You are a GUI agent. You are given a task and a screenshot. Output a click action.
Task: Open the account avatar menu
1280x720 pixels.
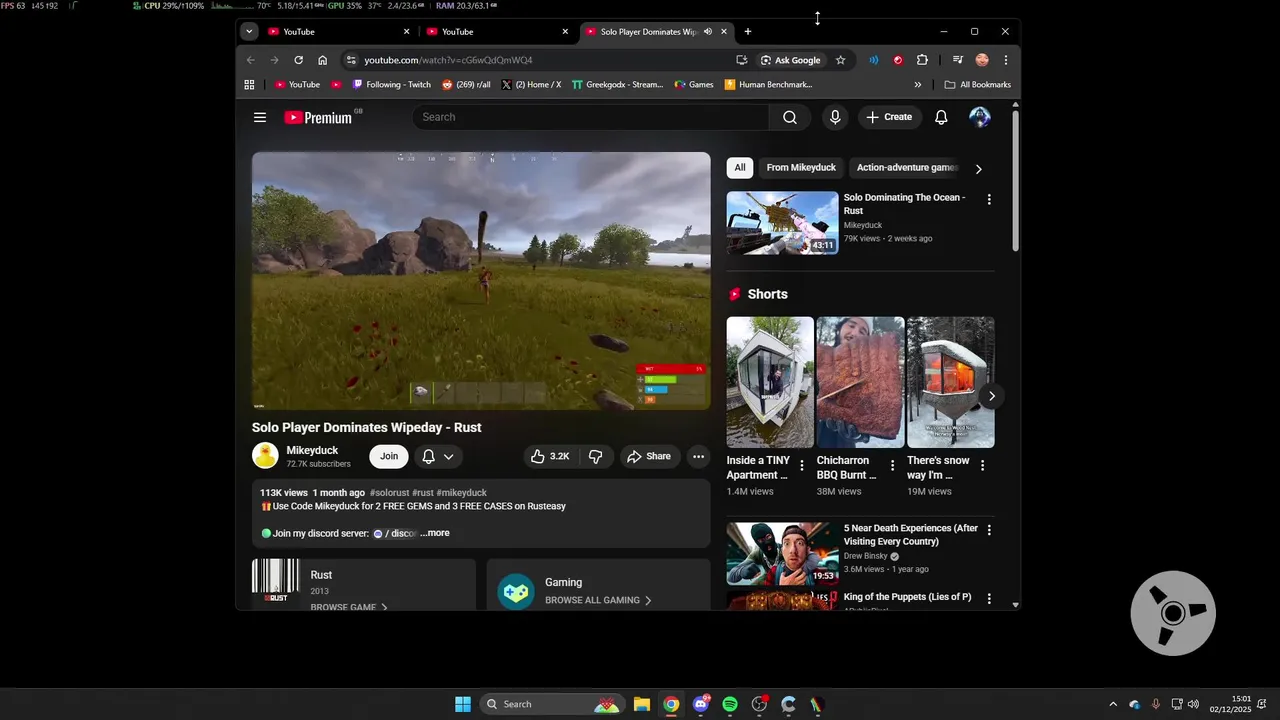[x=980, y=117]
